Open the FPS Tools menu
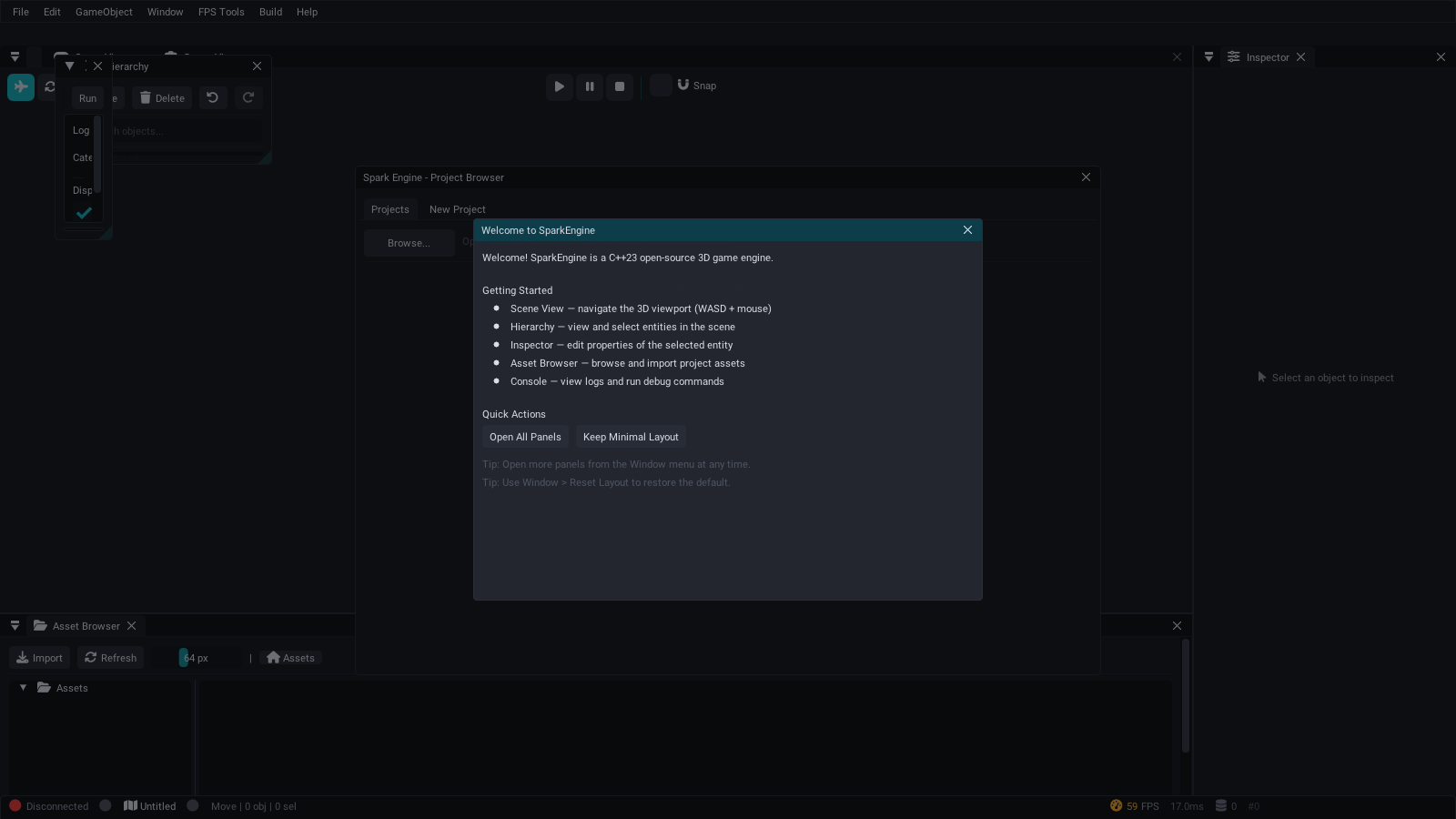1456x819 pixels. click(x=221, y=12)
